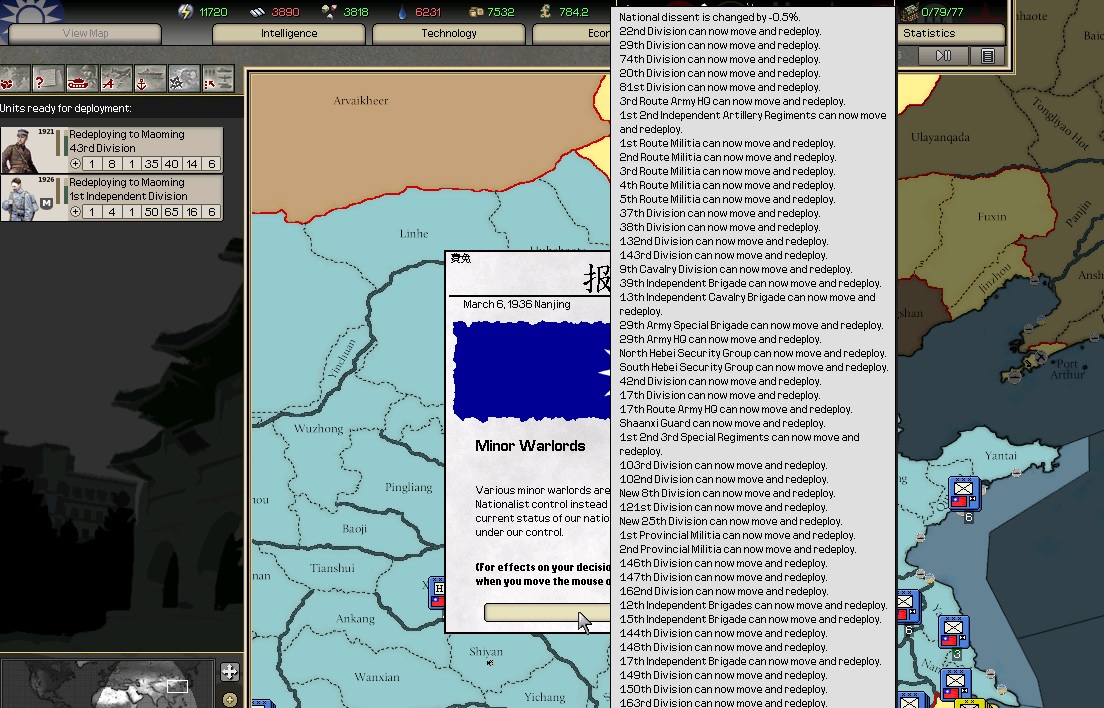Click Pingliang province label

[408, 487]
